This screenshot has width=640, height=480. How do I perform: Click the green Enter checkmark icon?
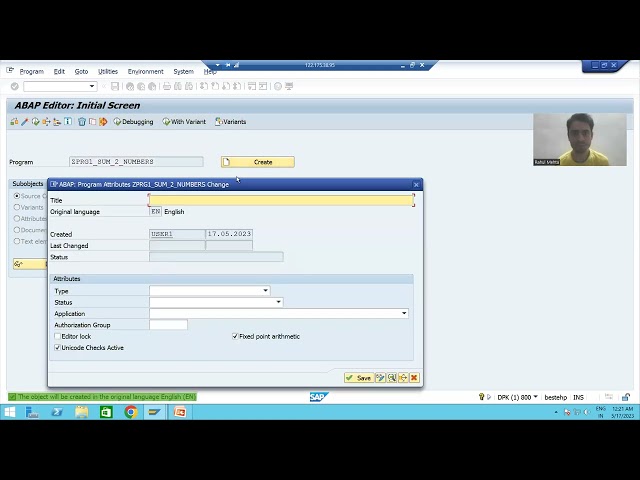[x=14, y=86]
